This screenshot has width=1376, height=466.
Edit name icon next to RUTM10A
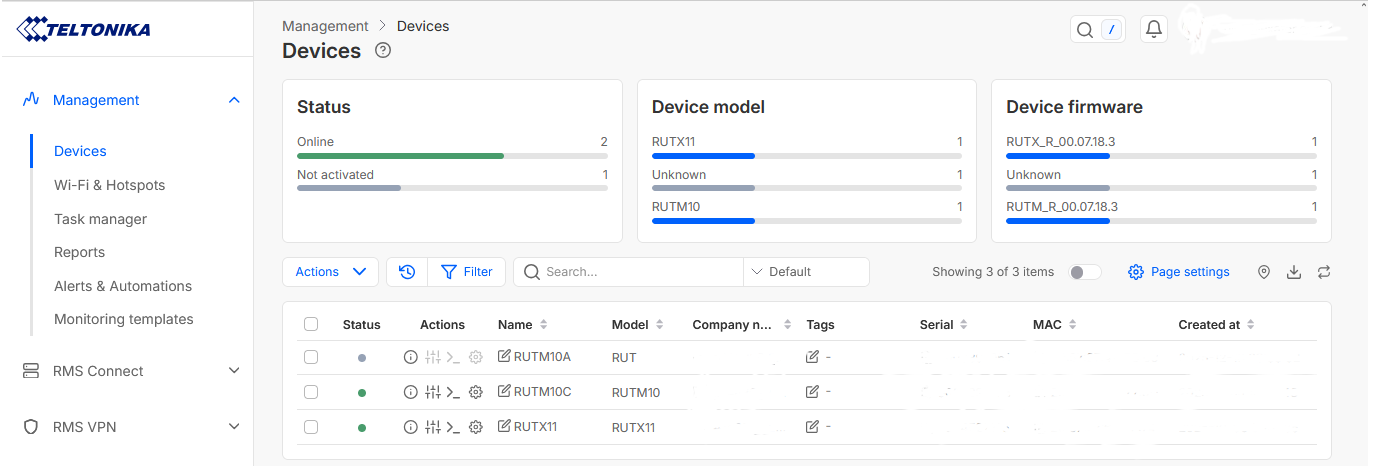click(504, 357)
